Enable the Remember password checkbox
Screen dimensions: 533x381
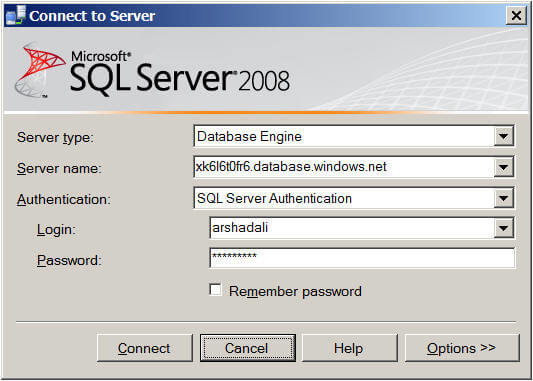coord(216,290)
